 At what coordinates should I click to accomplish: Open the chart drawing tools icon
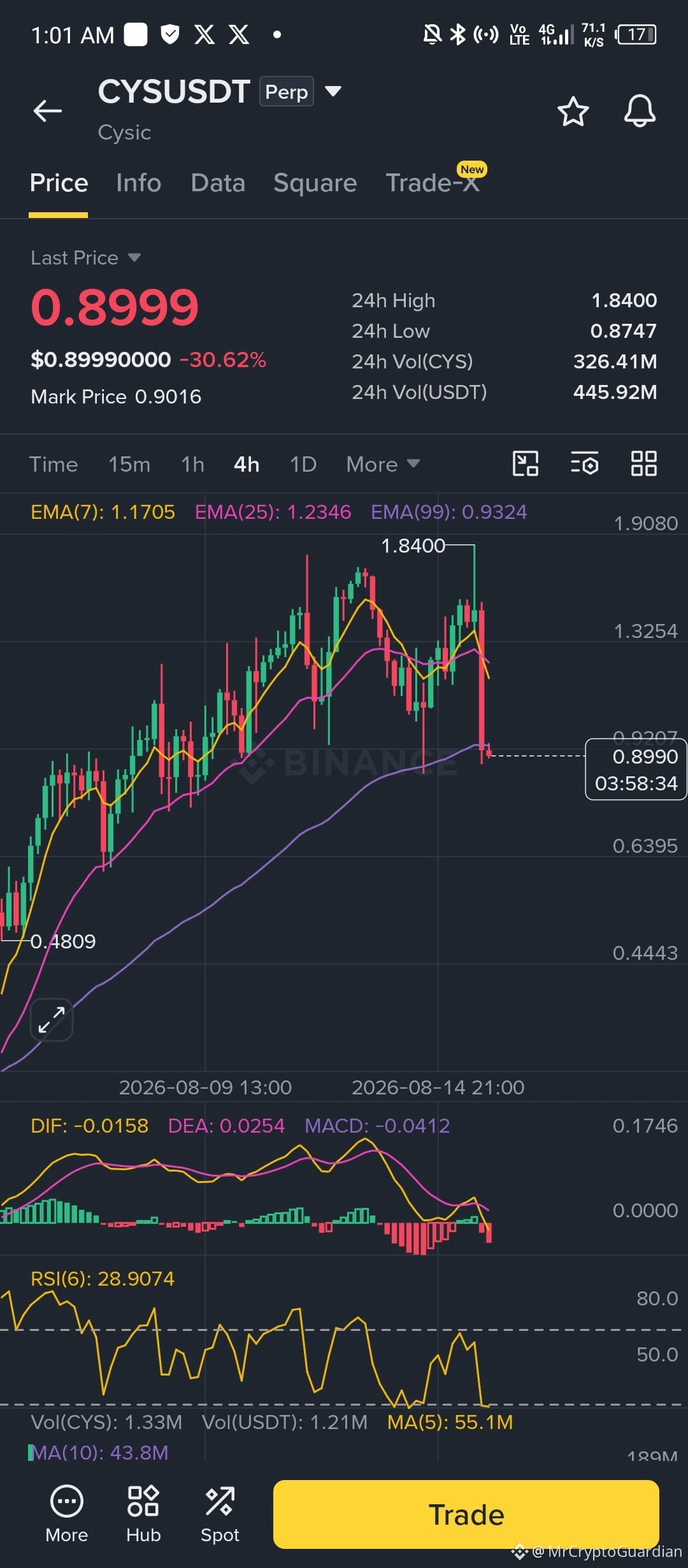click(x=526, y=463)
